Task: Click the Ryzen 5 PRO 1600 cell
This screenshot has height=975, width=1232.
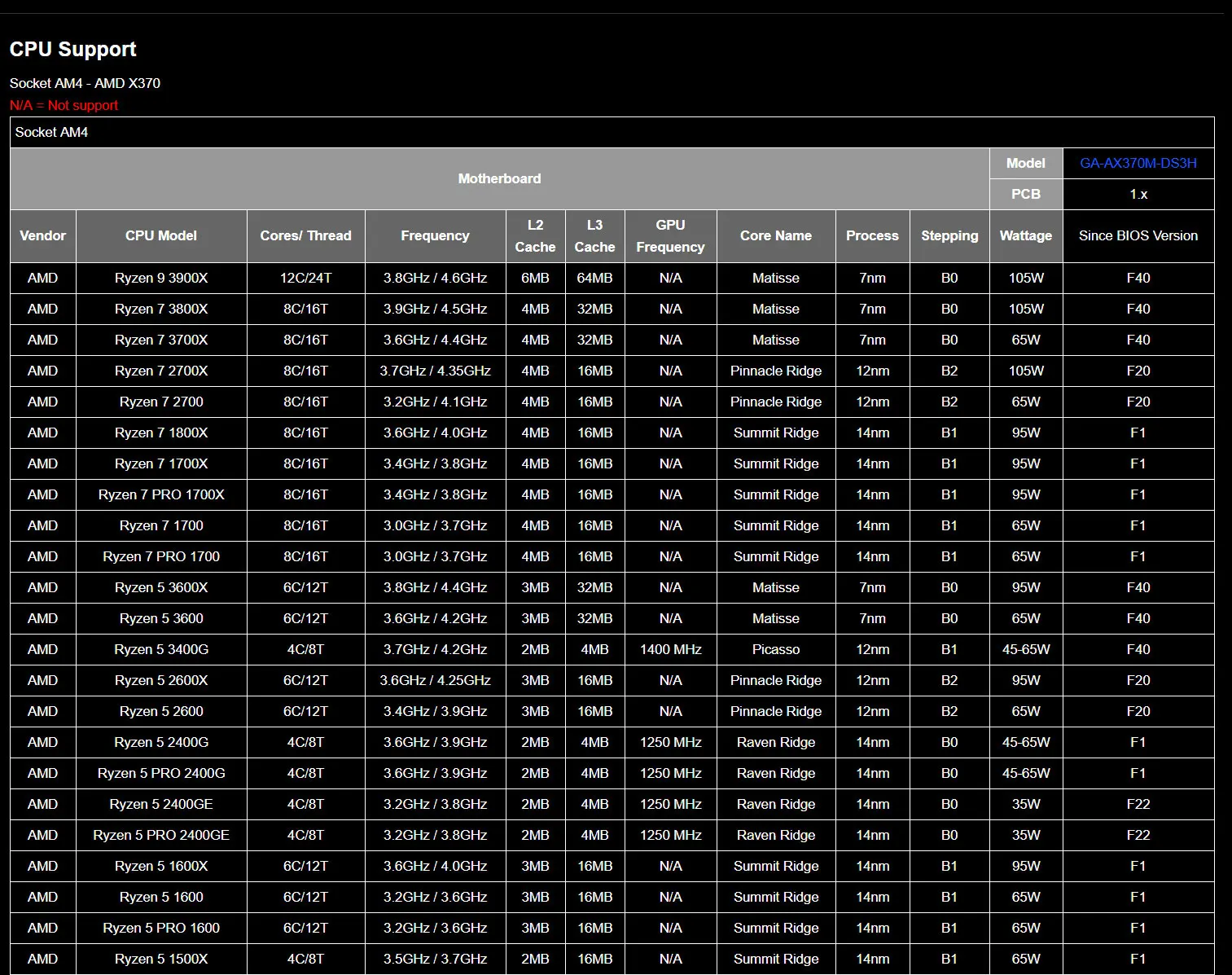Action: click(161, 928)
